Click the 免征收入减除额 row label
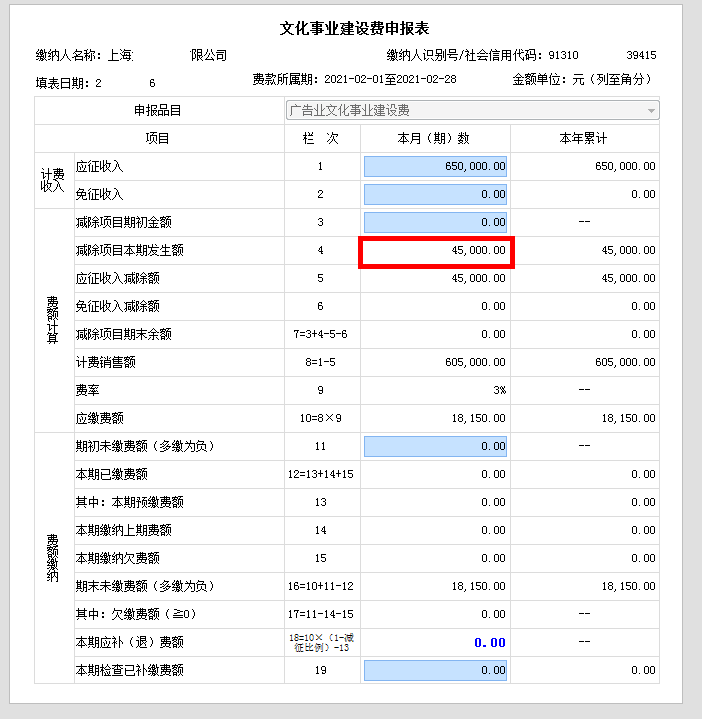Image resolution: width=702 pixels, height=719 pixels. pyautogui.click(x=117, y=306)
